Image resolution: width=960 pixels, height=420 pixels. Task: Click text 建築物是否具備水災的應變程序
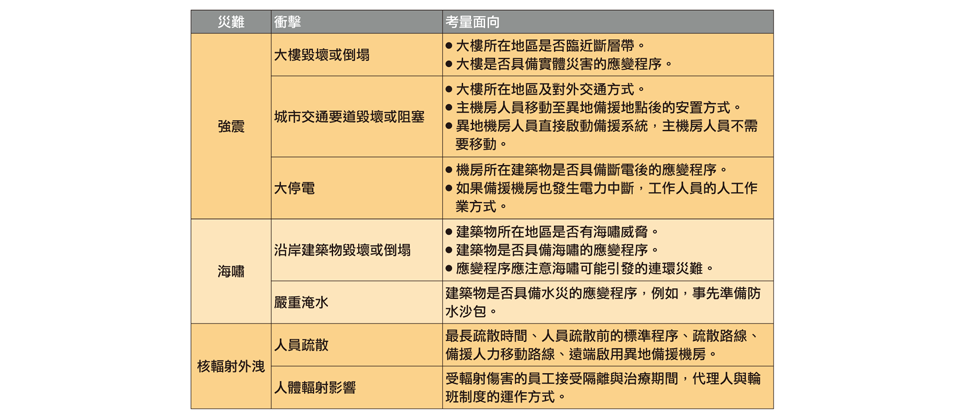pyautogui.click(x=543, y=293)
